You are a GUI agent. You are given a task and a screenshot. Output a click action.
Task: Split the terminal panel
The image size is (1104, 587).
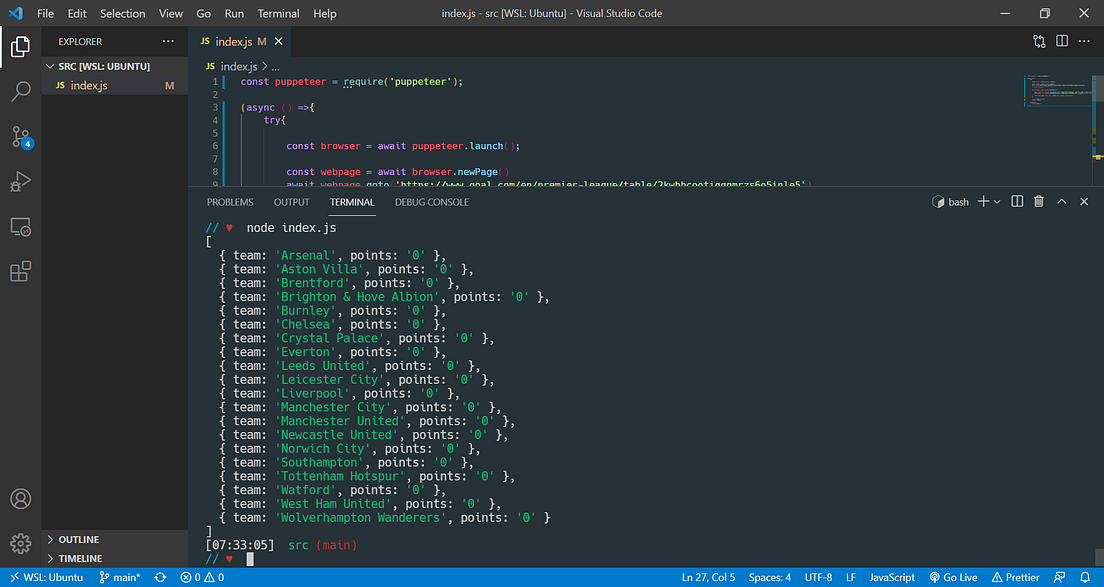(1017, 202)
